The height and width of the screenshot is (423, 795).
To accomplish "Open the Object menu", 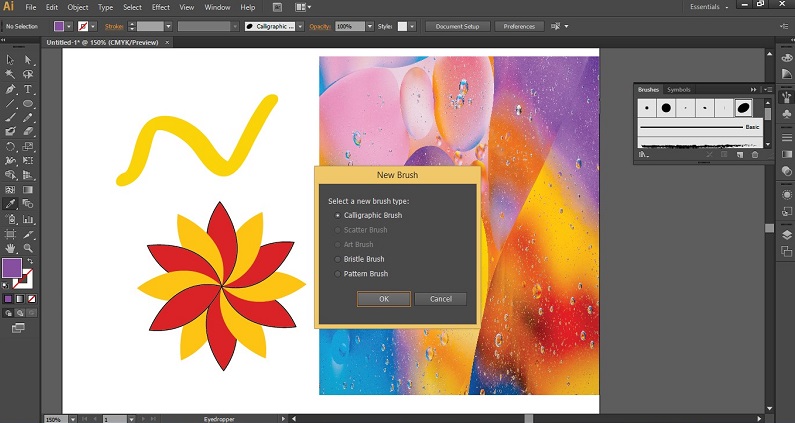I will [x=78, y=7].
